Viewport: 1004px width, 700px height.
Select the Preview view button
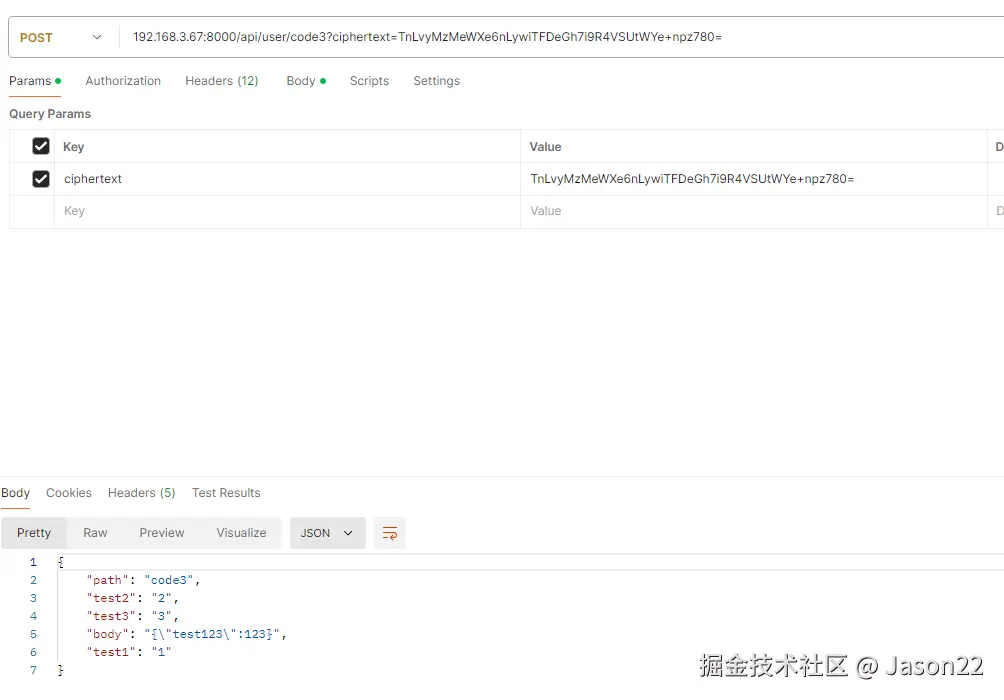[162, 533]
